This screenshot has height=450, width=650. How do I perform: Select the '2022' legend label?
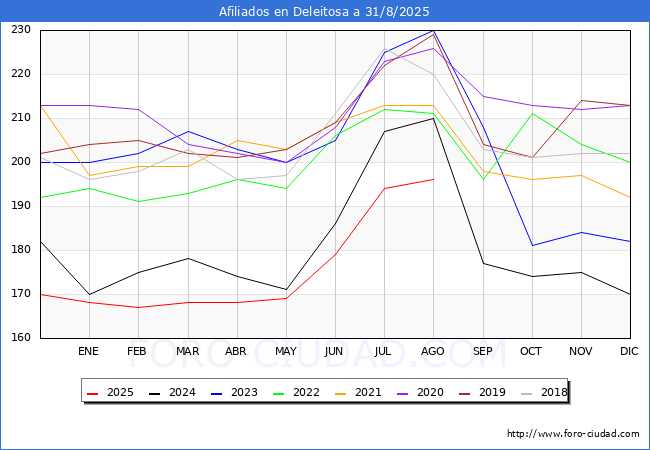(306, 392)
